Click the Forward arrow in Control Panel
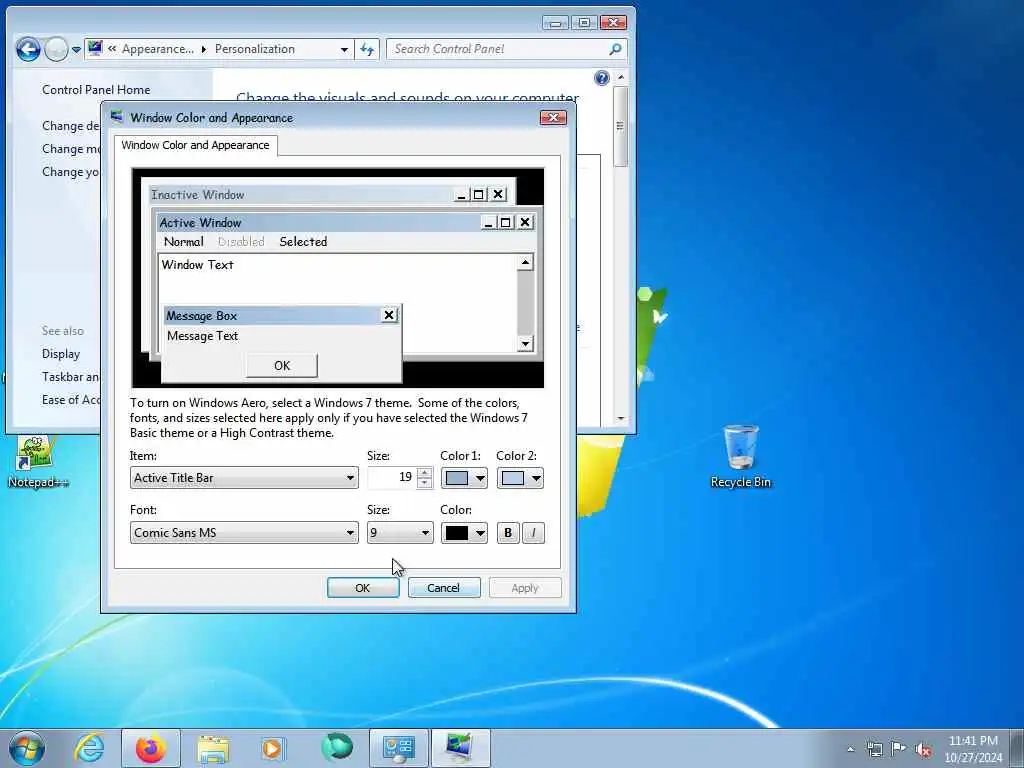The height and width of the screenshot is (768, 1024). (x=56, y=49)
